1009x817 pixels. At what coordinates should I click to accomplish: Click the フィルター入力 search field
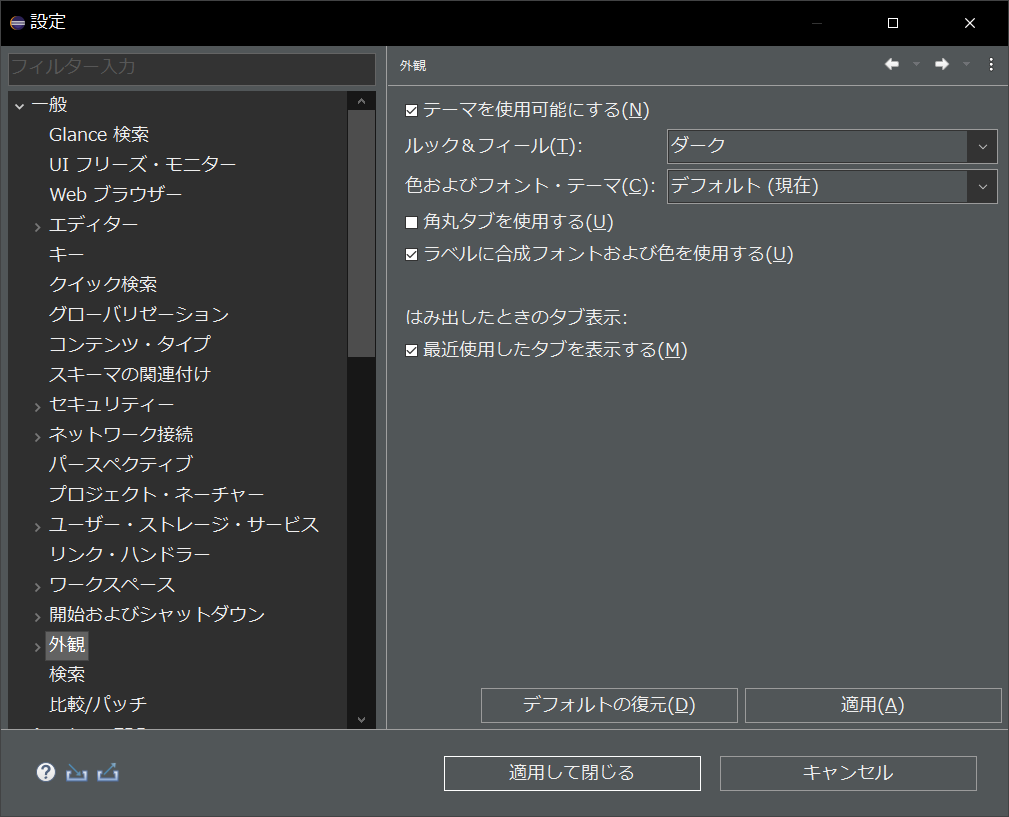190,69
